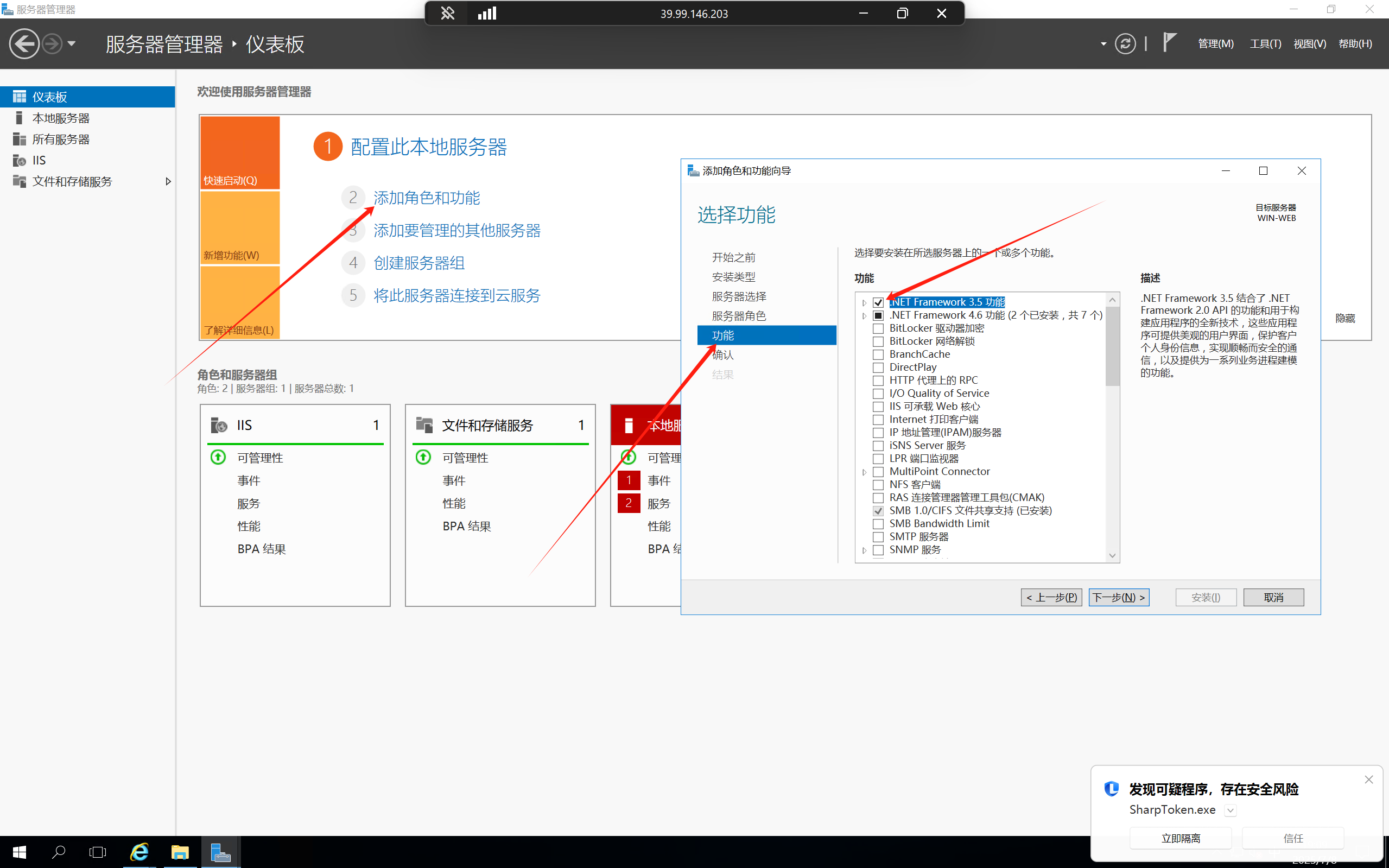Enable the DirectPlay feature checkbox
1389x868 pixels.
[878, 368]
